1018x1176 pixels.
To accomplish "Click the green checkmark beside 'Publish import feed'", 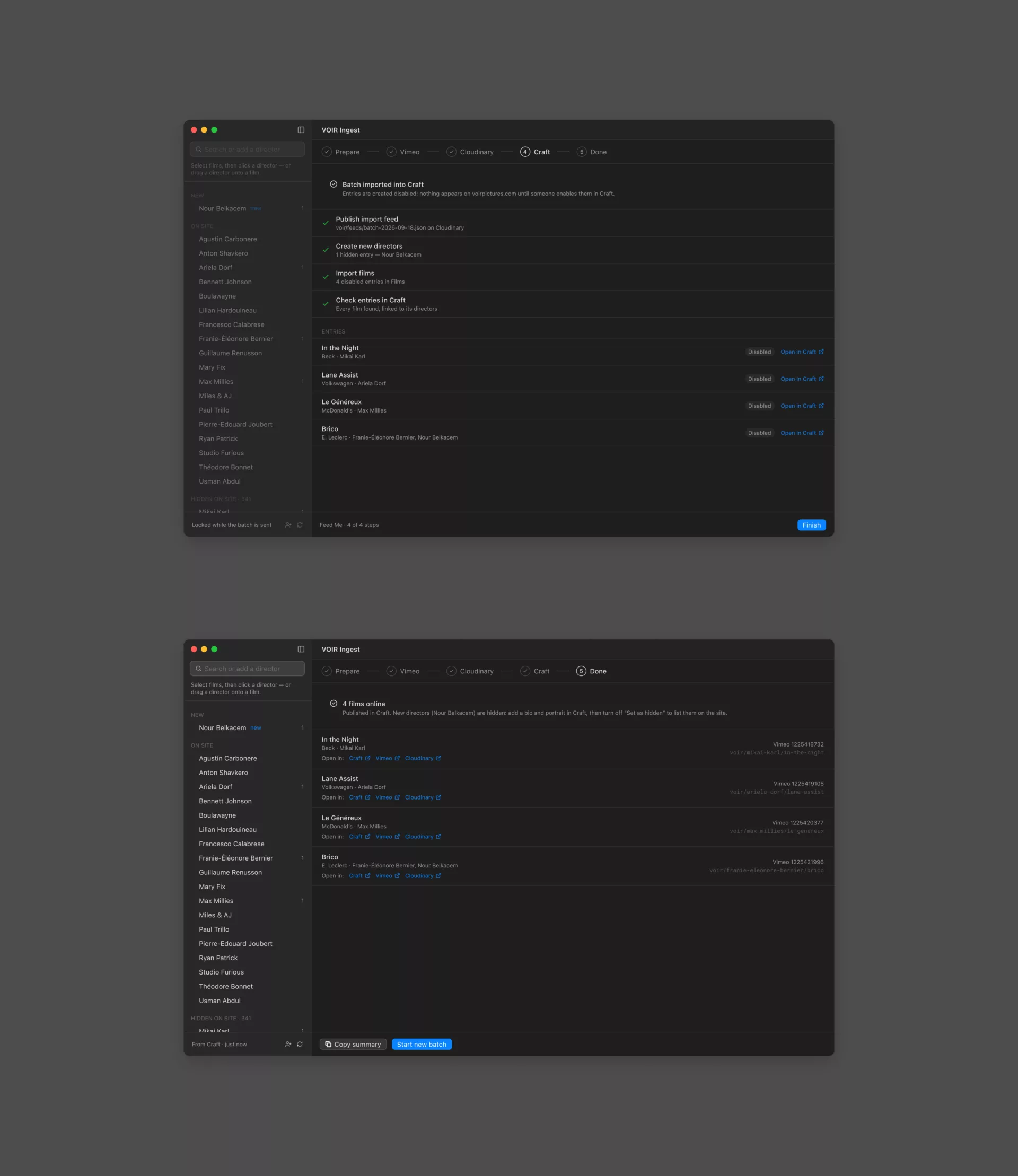I will click(x=326, y=223).
